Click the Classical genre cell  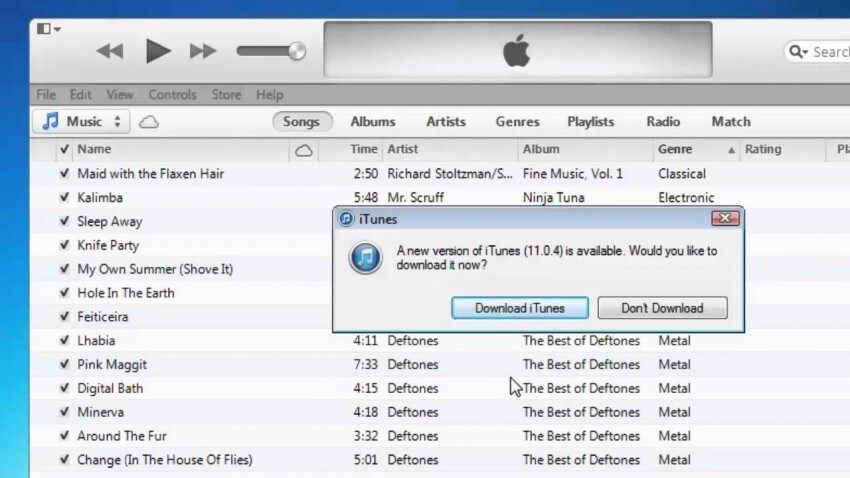(x=682, y=173)
